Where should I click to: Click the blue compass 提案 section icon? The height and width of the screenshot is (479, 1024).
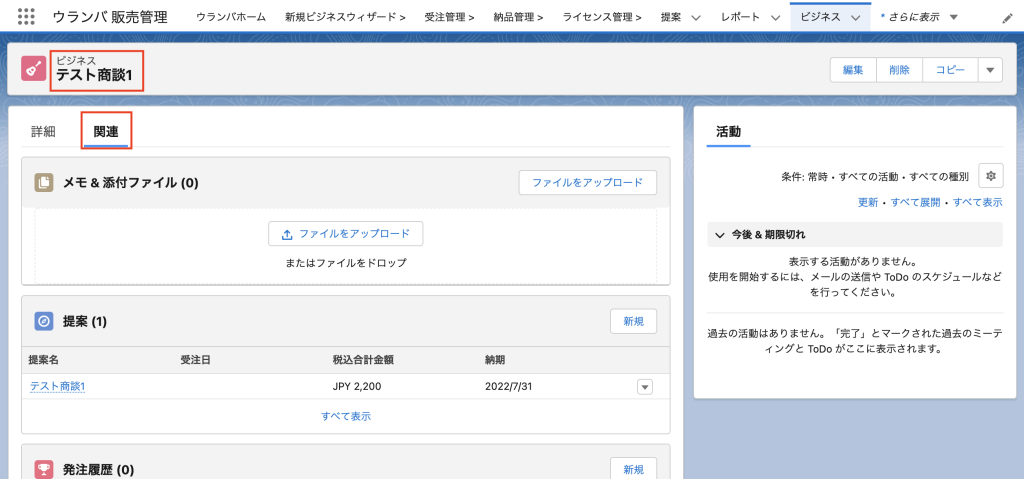coord(44,321)
